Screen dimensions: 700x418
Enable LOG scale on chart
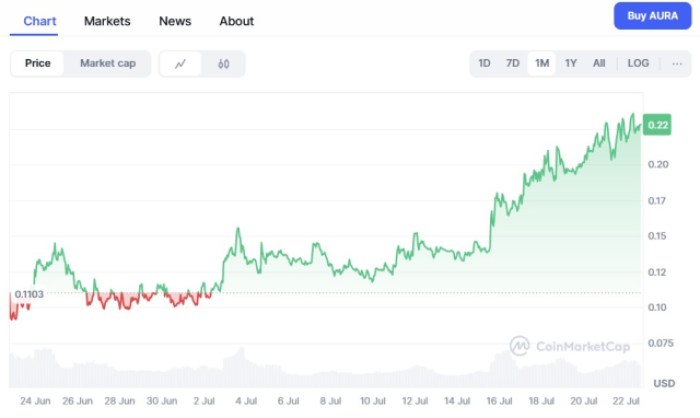[638, 64]
